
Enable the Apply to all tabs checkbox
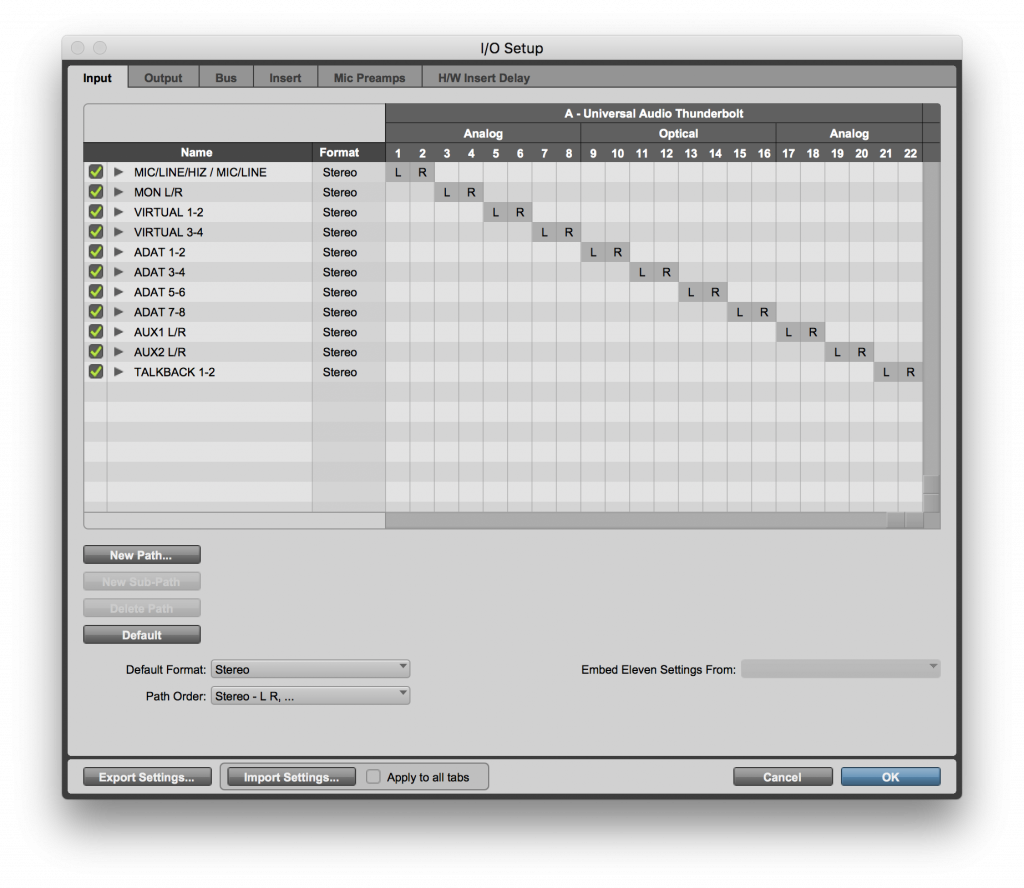[373, 776]
